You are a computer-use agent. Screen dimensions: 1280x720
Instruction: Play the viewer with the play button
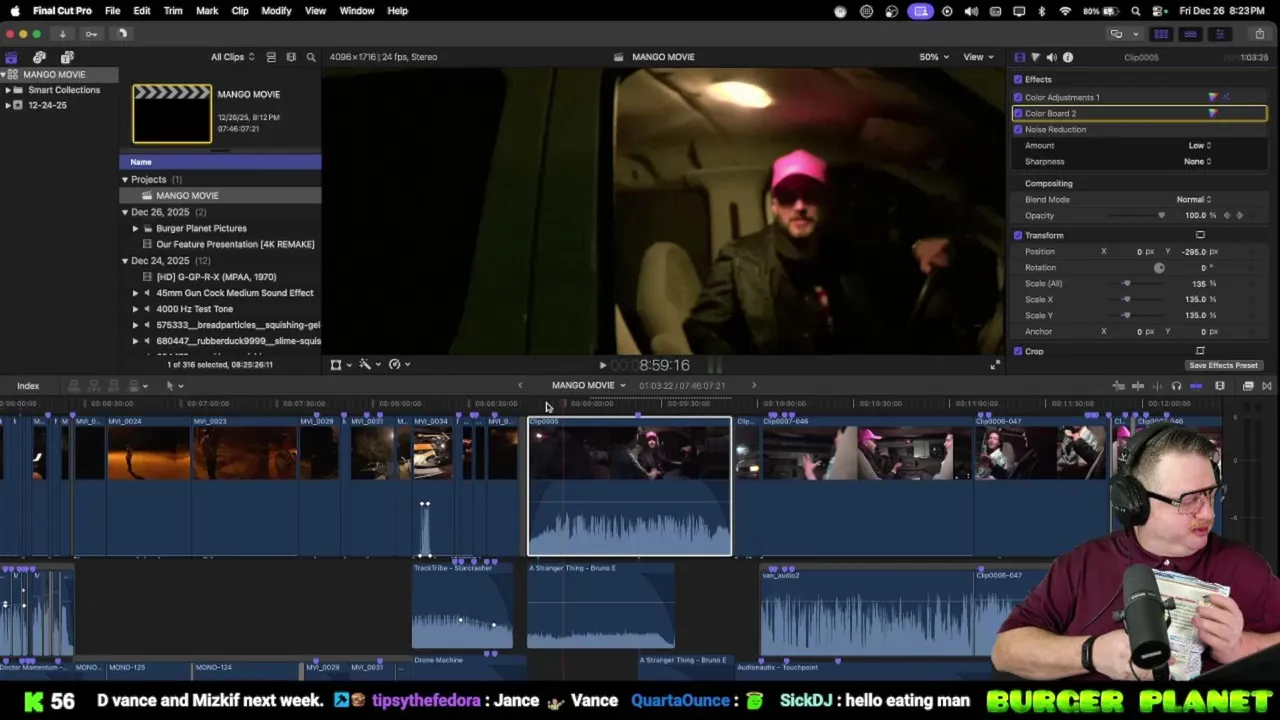pos(602,366)
